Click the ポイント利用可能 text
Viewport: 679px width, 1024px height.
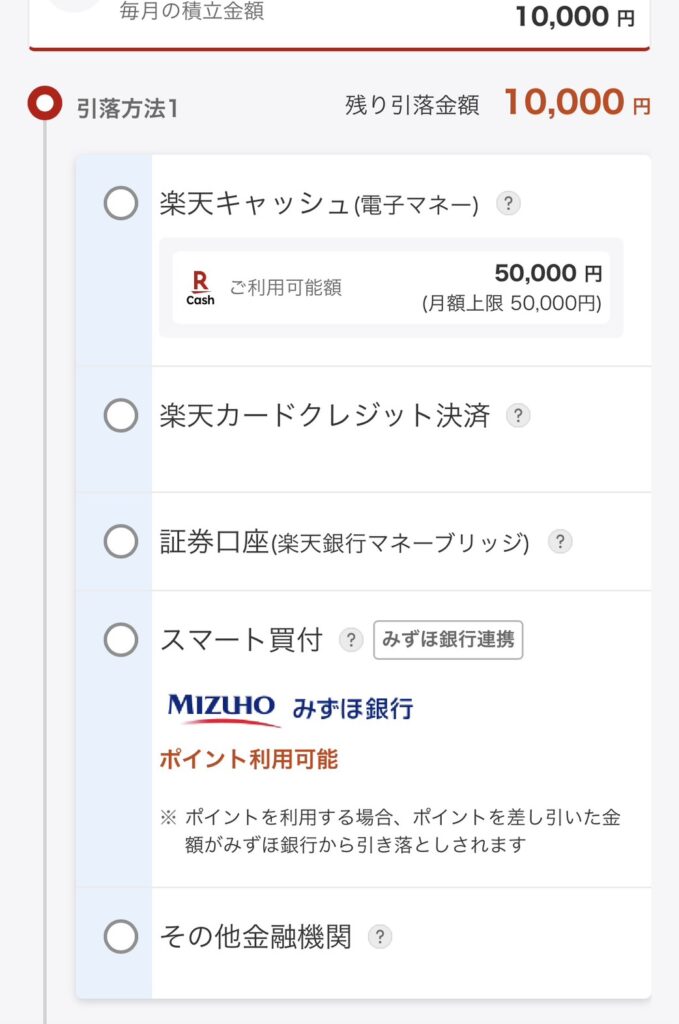[x=249, y=759]
